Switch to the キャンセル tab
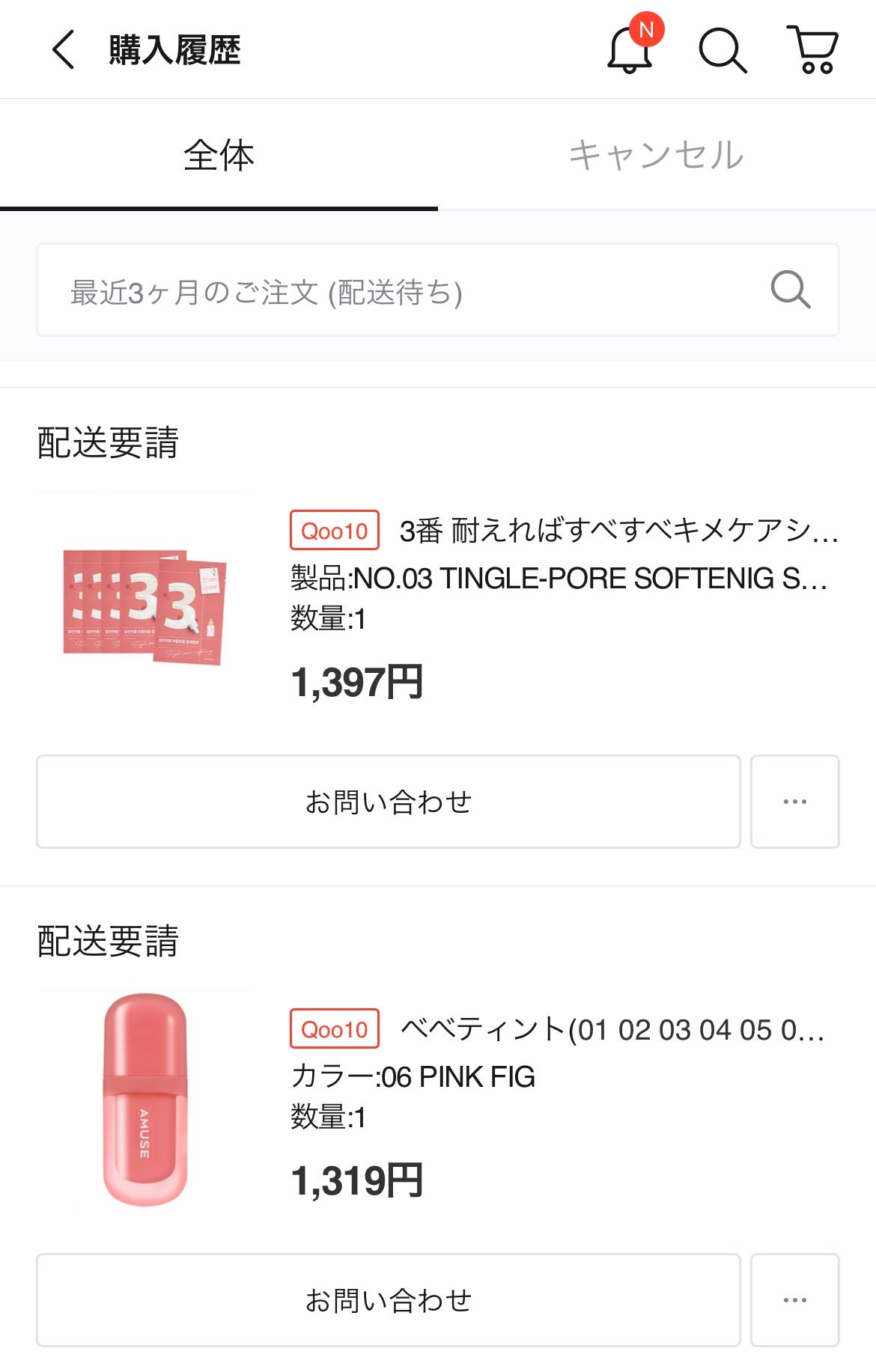876x1372 pixels. (656, 156)
